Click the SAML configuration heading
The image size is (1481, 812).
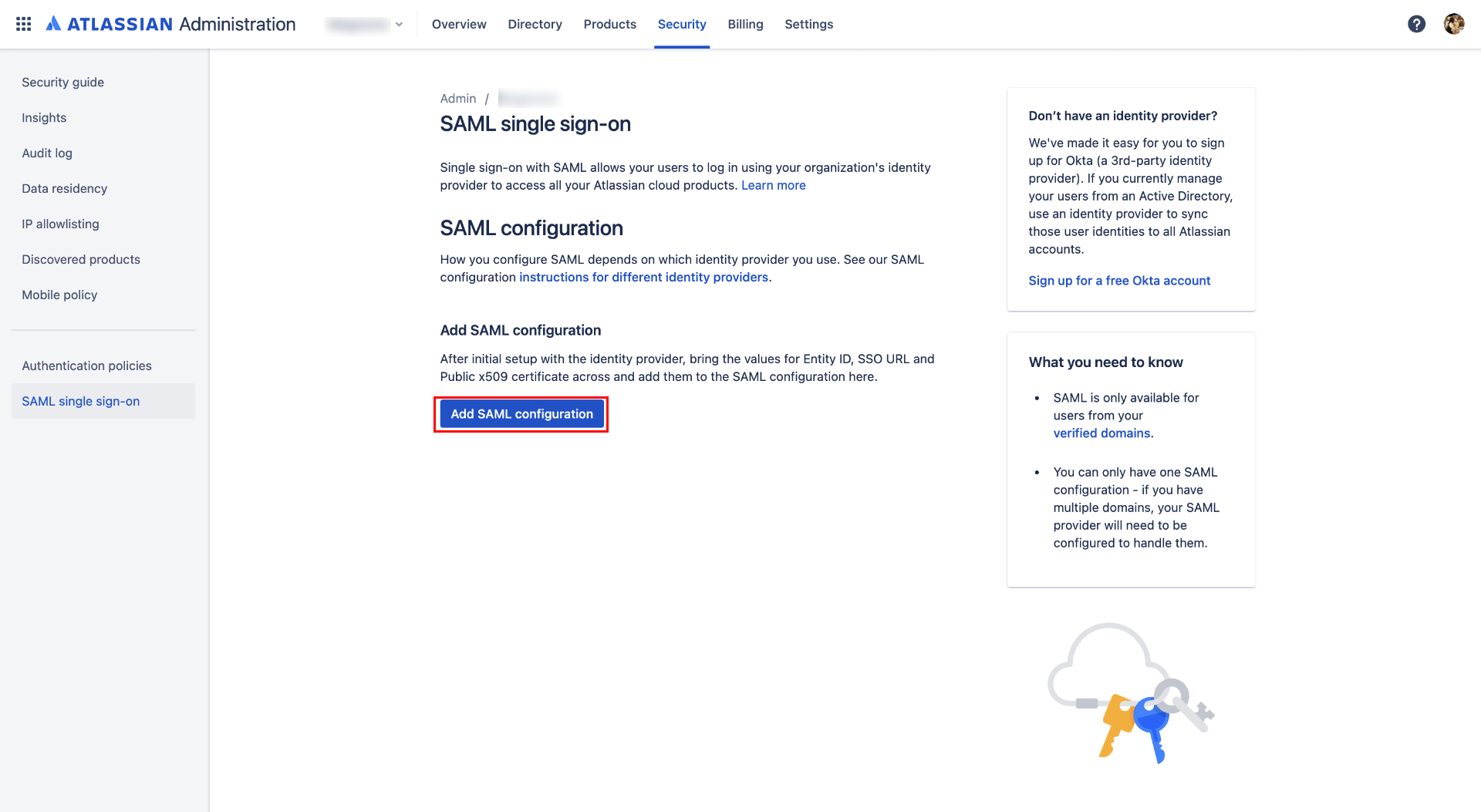[x=531, y=229]
